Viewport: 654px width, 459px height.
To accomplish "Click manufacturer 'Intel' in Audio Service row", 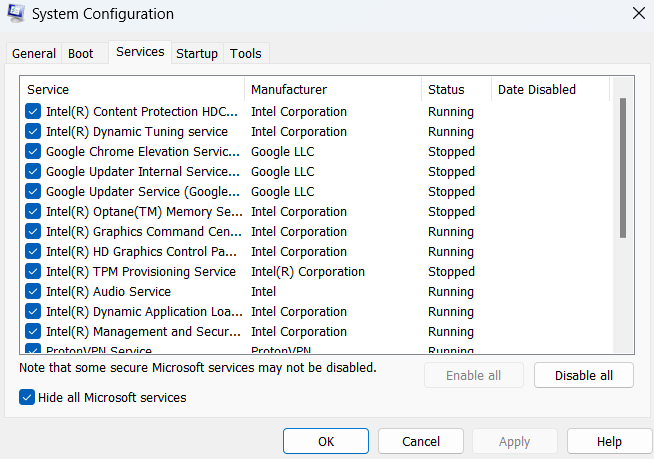I will [263, 292].
